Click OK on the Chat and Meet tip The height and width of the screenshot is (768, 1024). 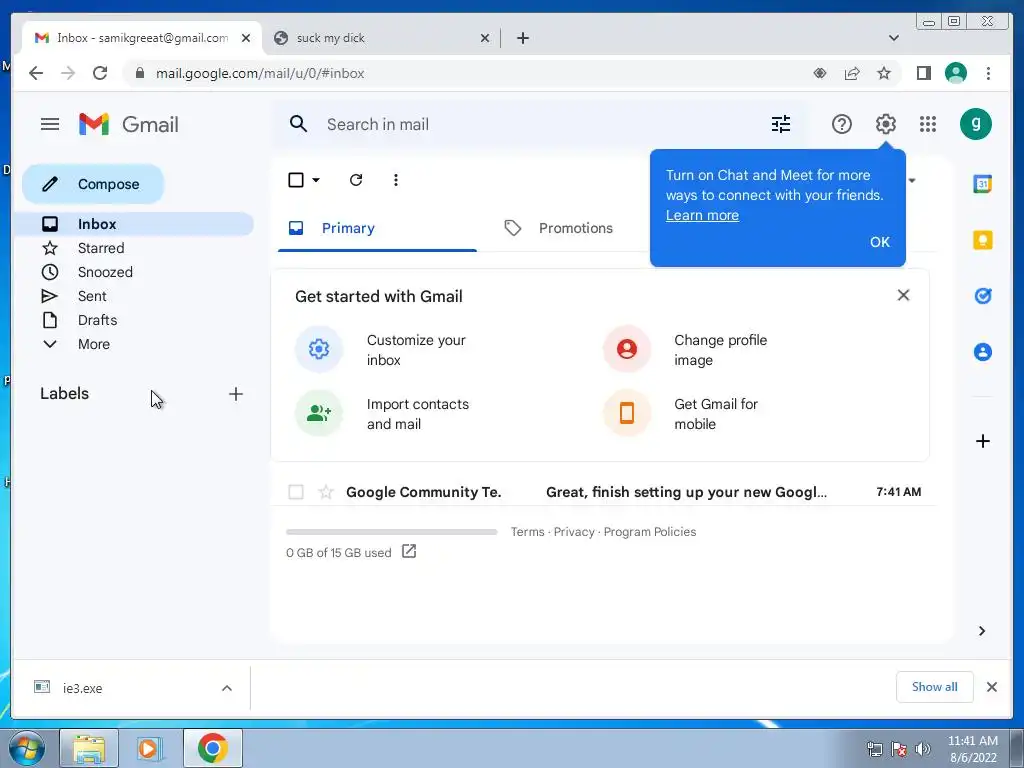click(880, 242)
